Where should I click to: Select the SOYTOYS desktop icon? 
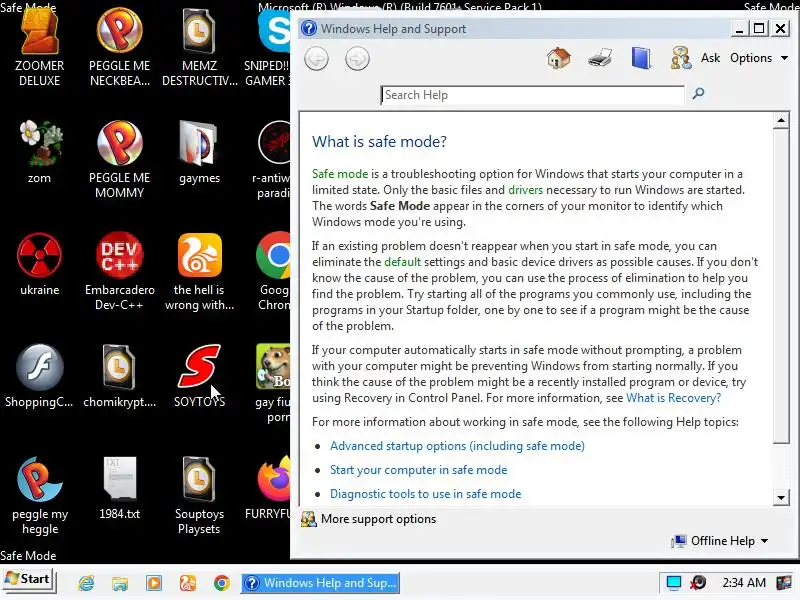tap(199, 377)
